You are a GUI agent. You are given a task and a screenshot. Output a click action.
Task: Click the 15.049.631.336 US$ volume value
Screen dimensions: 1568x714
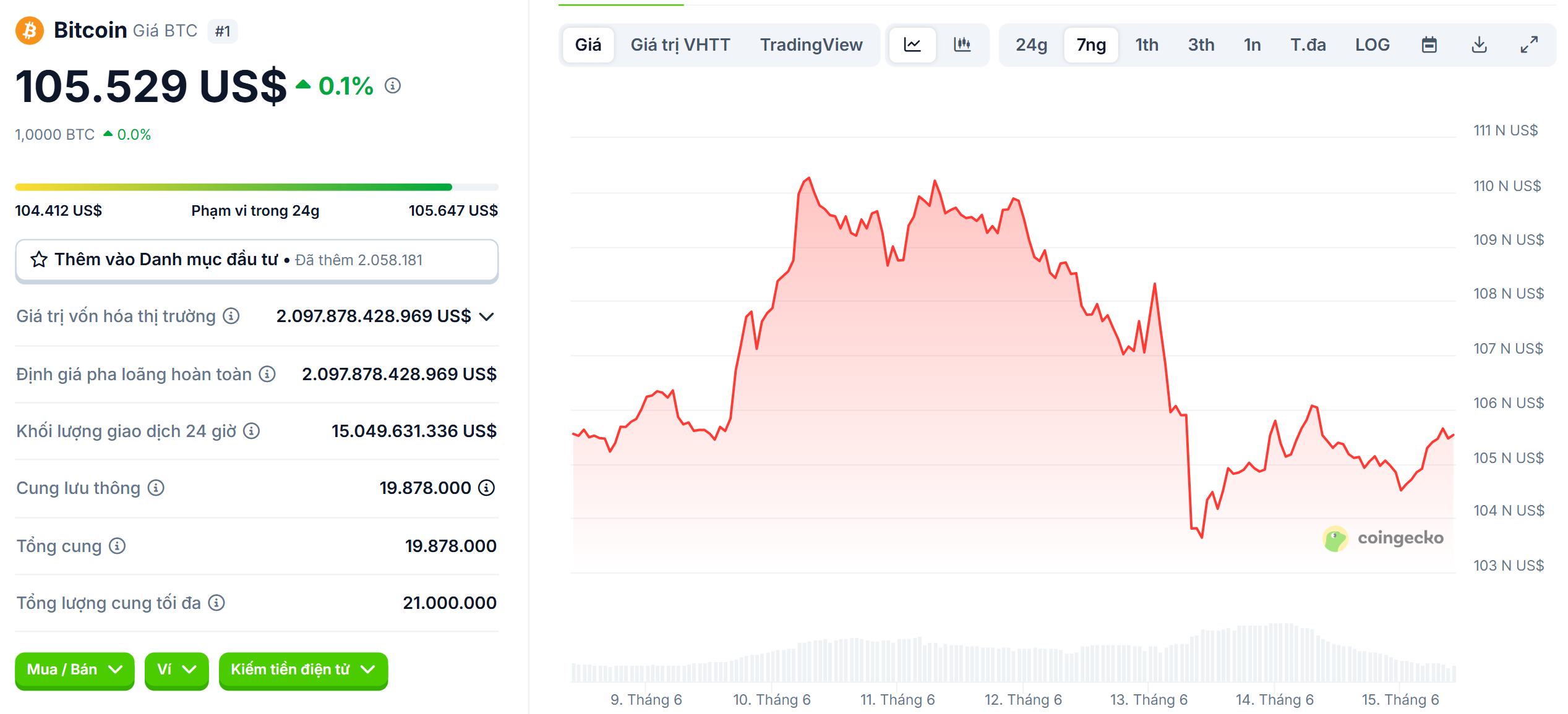click(414, 431)
